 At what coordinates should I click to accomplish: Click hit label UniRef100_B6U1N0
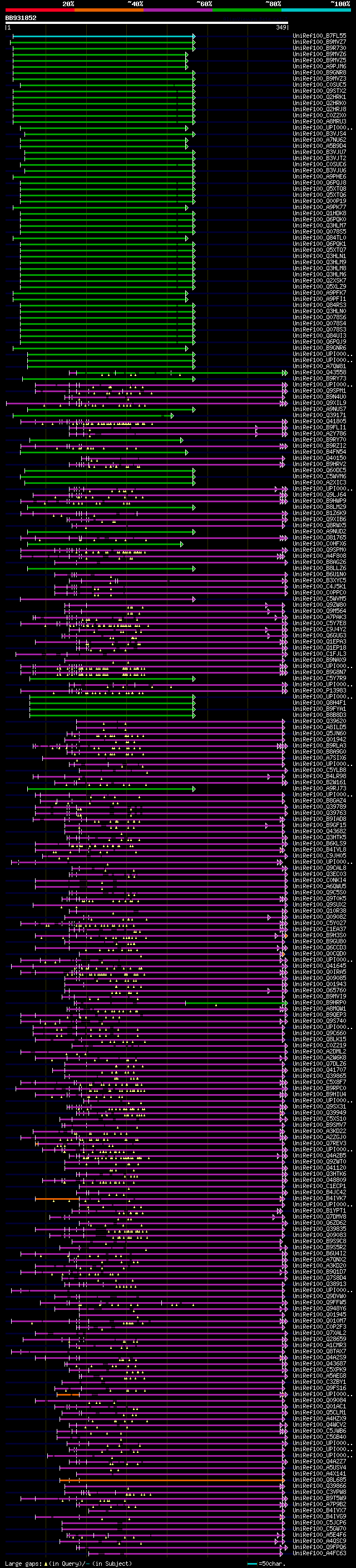tap(319, 574)
